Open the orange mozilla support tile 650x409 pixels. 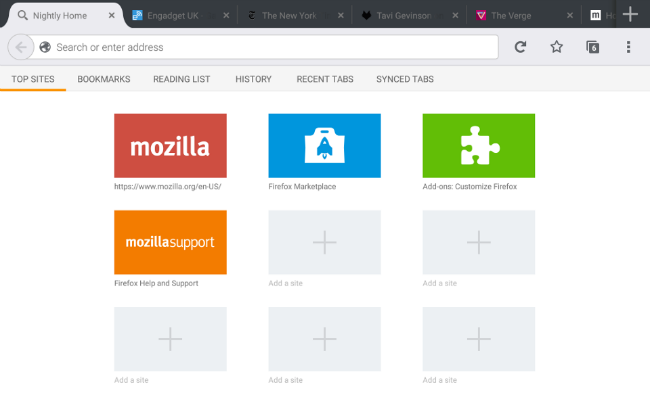coord(170,242)
